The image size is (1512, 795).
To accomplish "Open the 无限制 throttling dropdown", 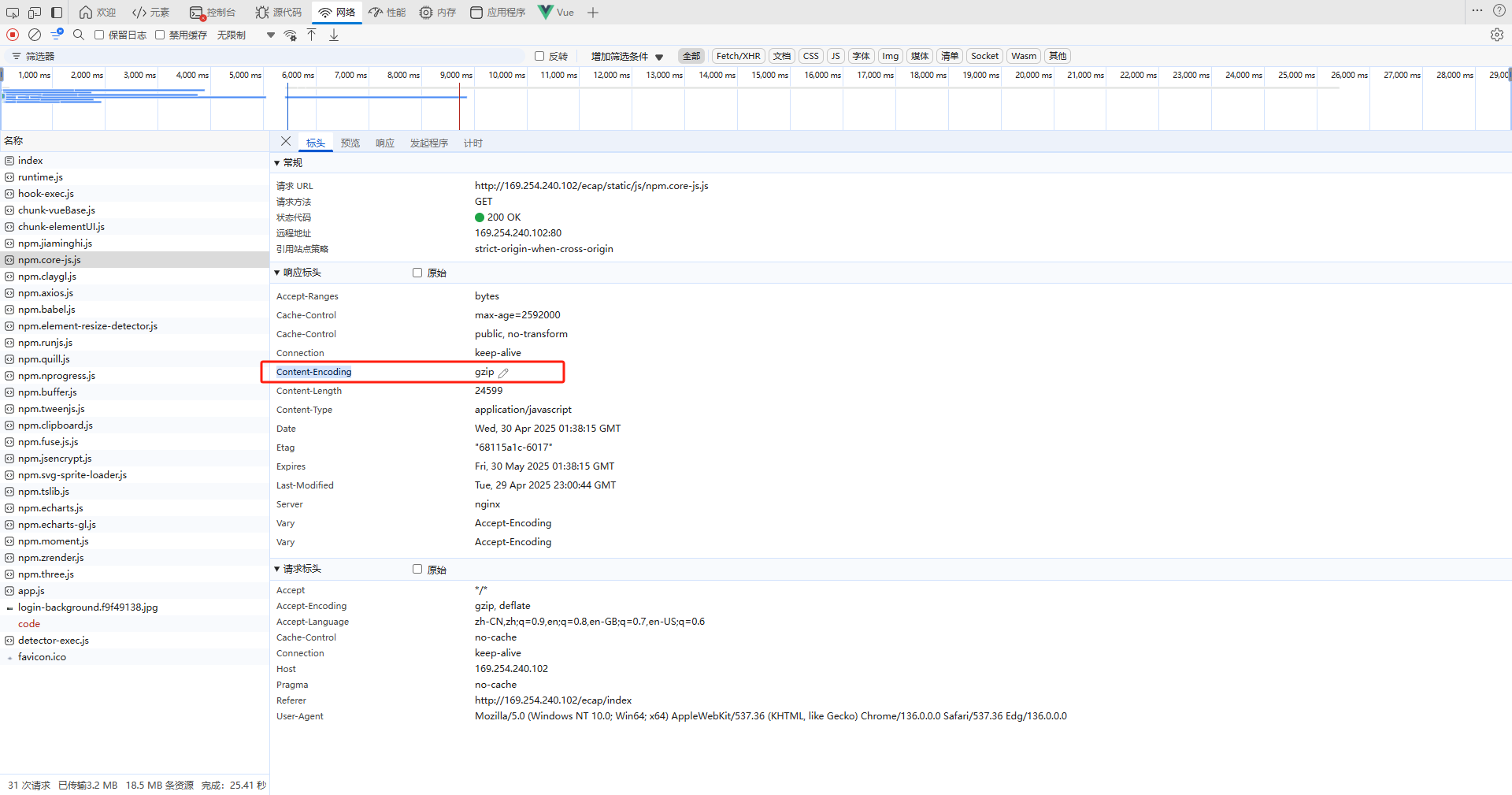I will click(x=246, y=35).
